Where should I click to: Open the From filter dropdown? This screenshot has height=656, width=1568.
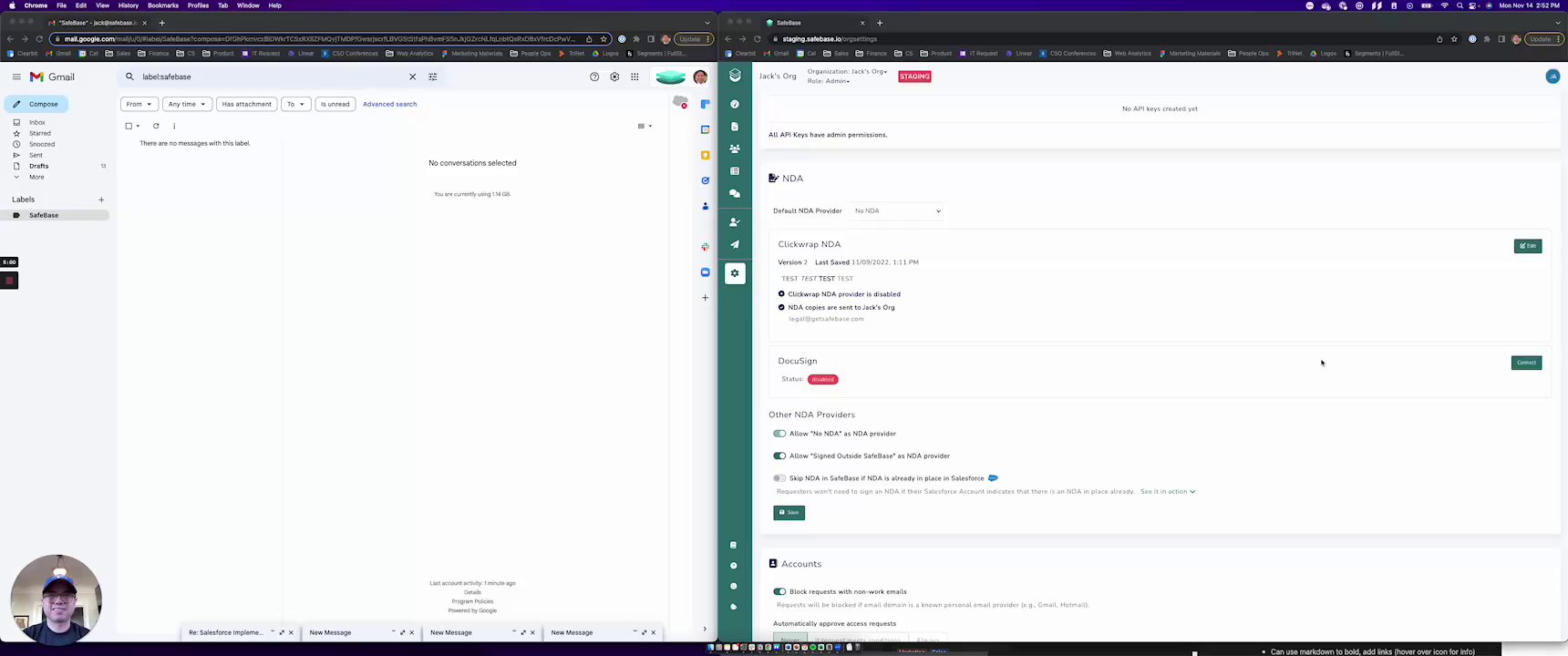(x=139, y=104)
